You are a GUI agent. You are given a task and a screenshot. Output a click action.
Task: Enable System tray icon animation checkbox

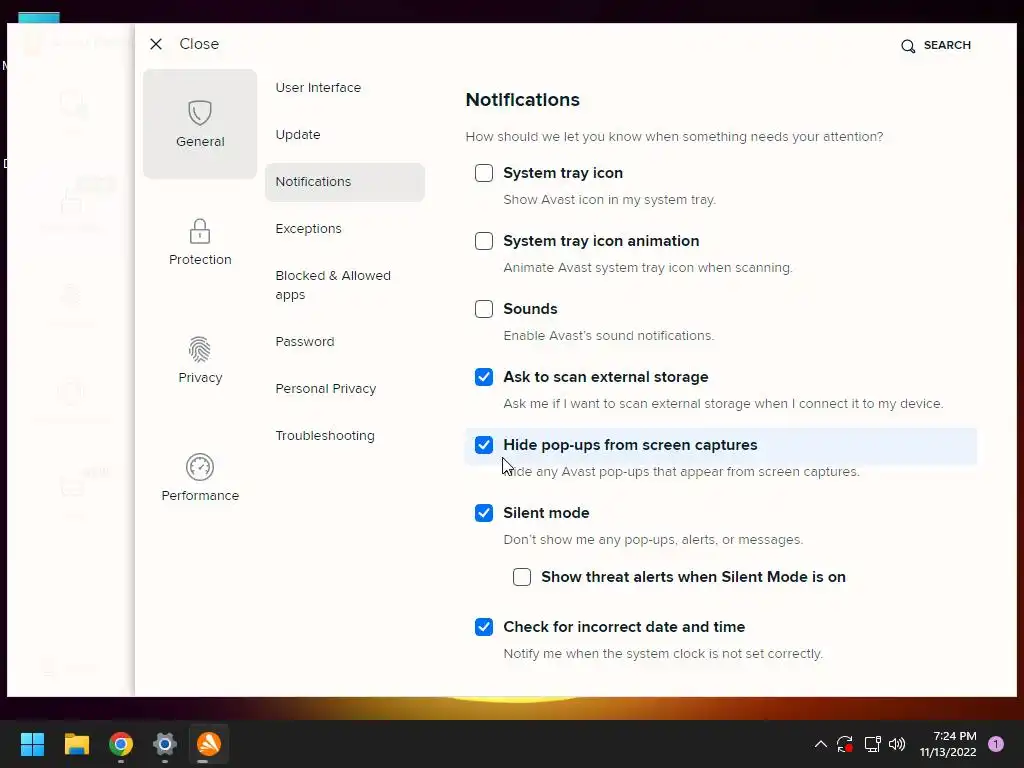click(484, 241)
